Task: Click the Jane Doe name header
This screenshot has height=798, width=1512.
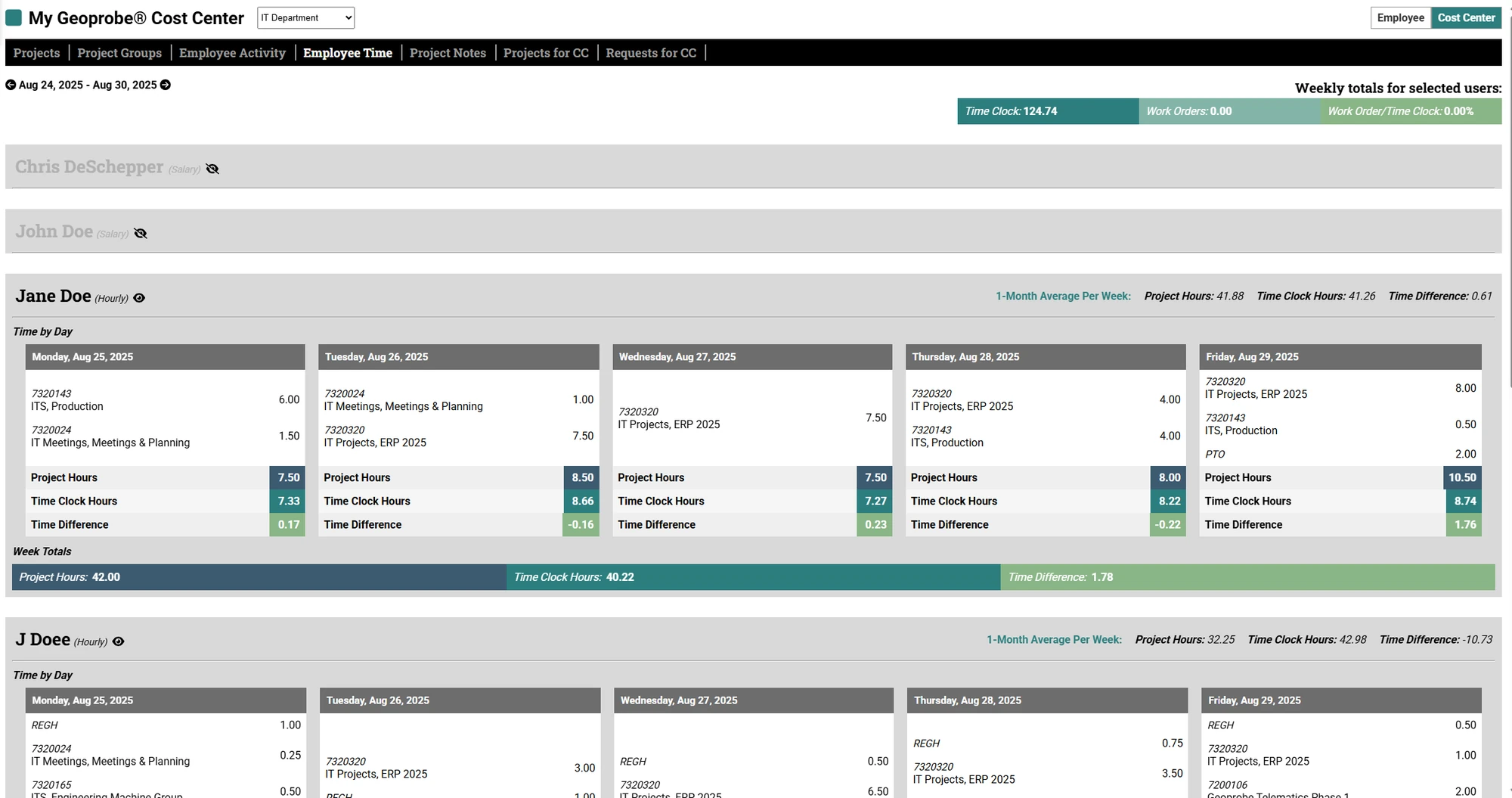Action: pyautogui.click(x=53, y=297)
